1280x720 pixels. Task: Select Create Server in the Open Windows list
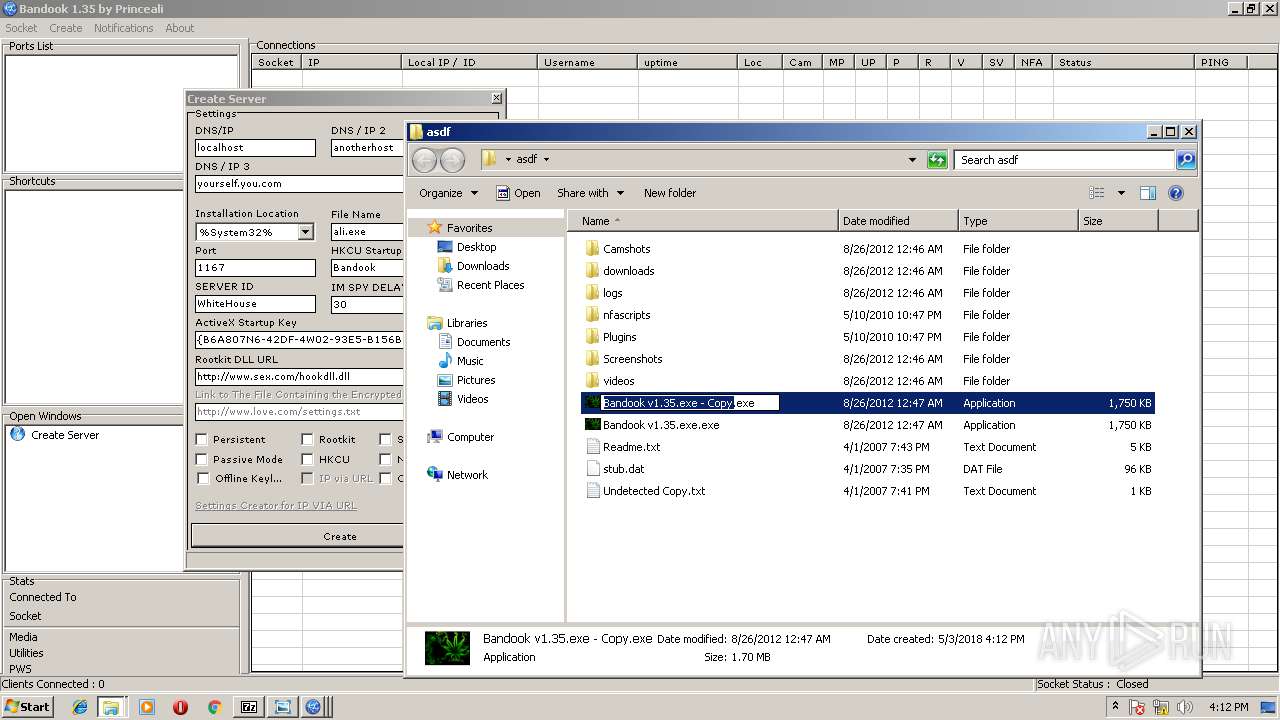pyautogui.click(x=65, y=435)
